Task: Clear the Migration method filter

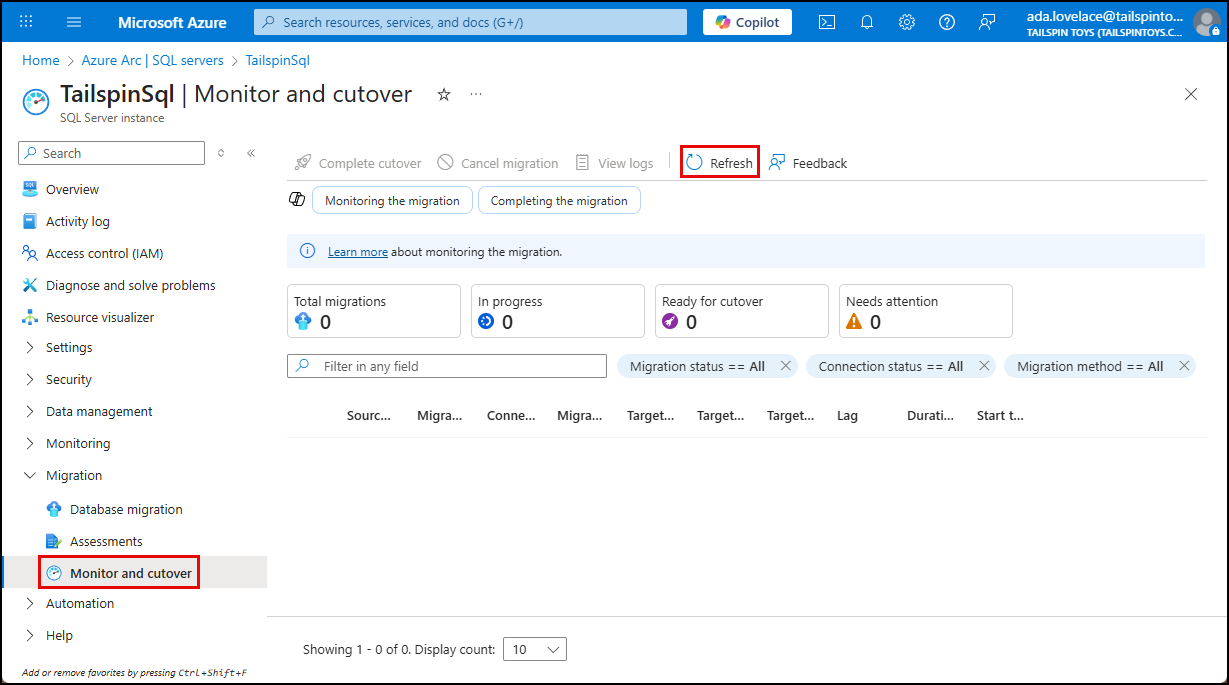Action: 1184,366
